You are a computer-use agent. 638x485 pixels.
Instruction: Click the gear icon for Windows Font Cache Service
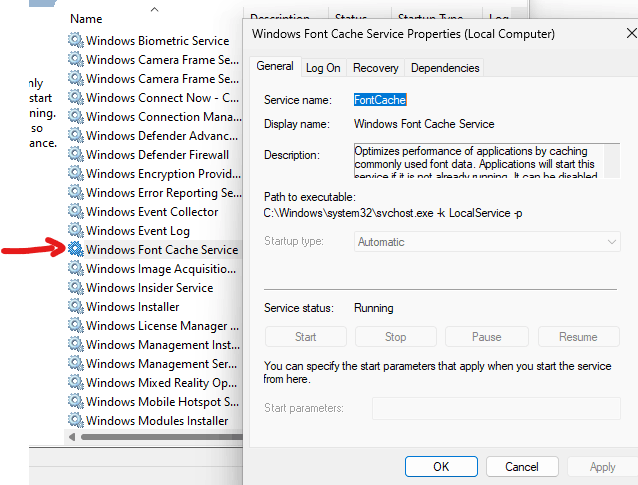tap(76, 249)
